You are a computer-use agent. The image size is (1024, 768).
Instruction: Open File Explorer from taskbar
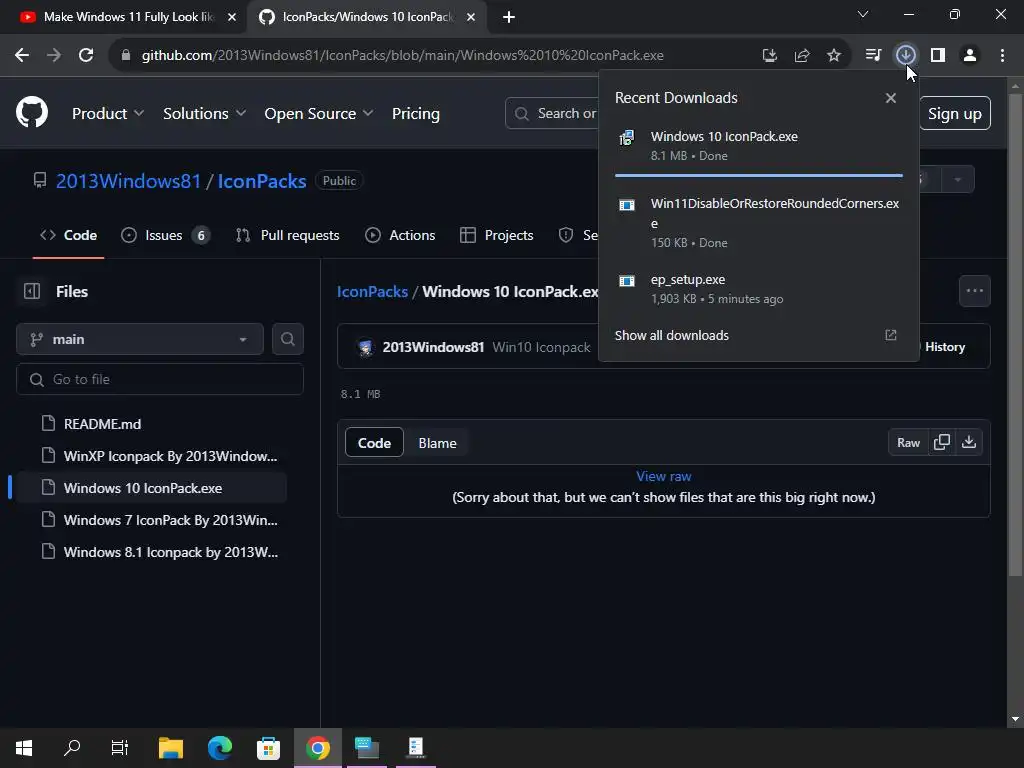[171, 748]
